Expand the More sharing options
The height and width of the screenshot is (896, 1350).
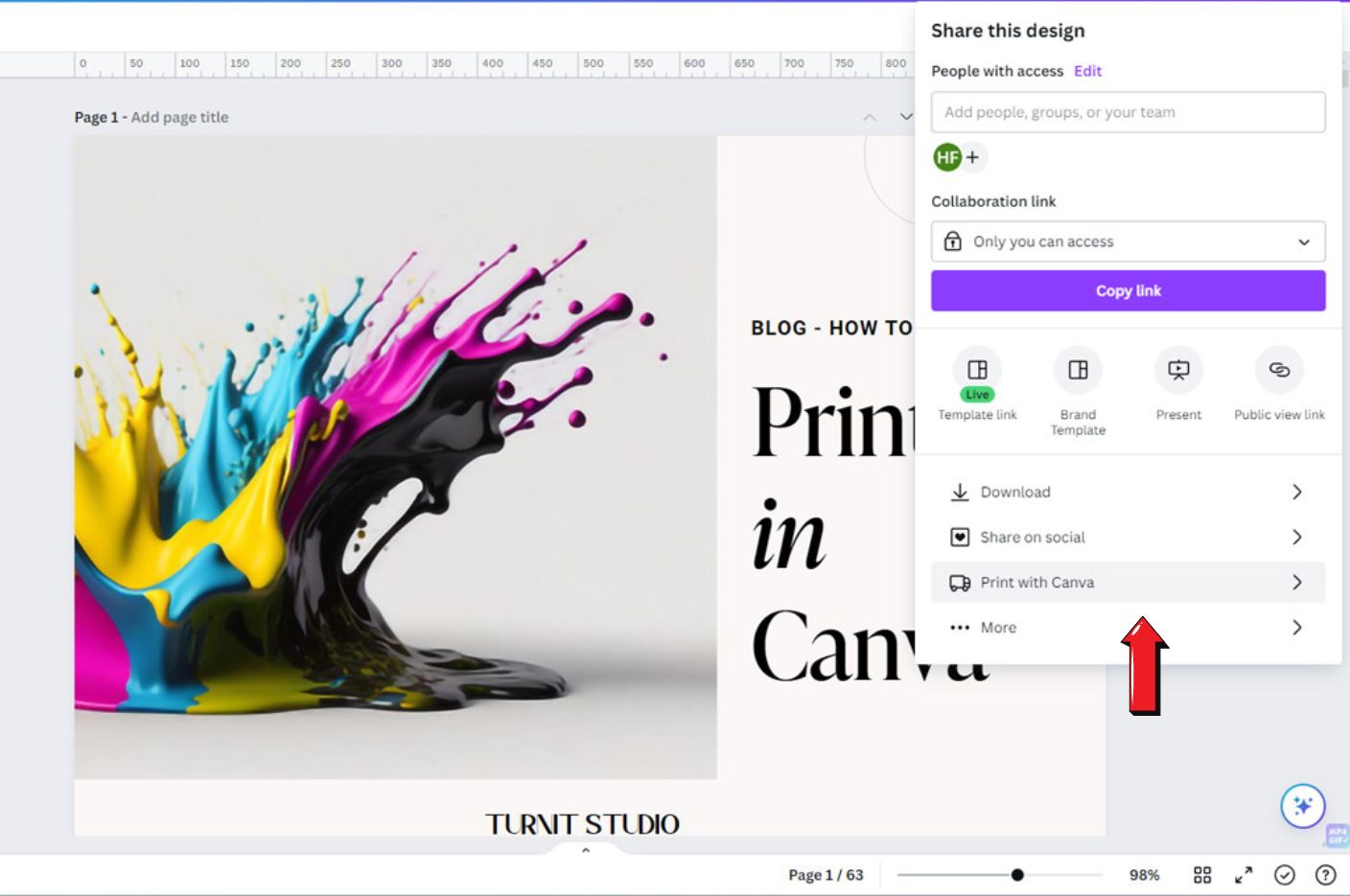[1128, 628]
